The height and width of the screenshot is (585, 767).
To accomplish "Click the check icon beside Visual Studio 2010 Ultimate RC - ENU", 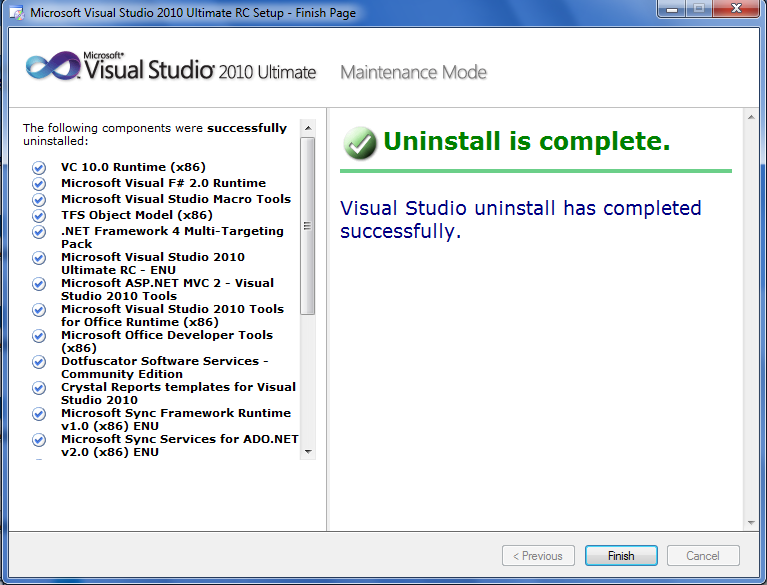I will point(39,258).
